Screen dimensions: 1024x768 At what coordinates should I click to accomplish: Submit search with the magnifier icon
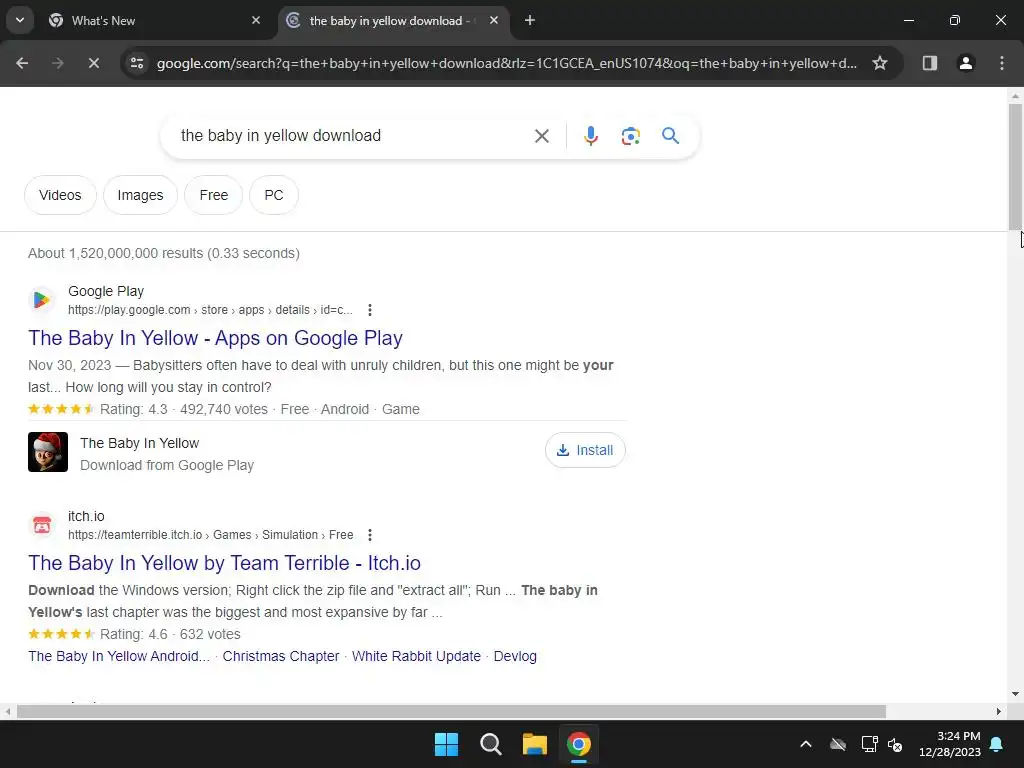[x=671, y=136]
